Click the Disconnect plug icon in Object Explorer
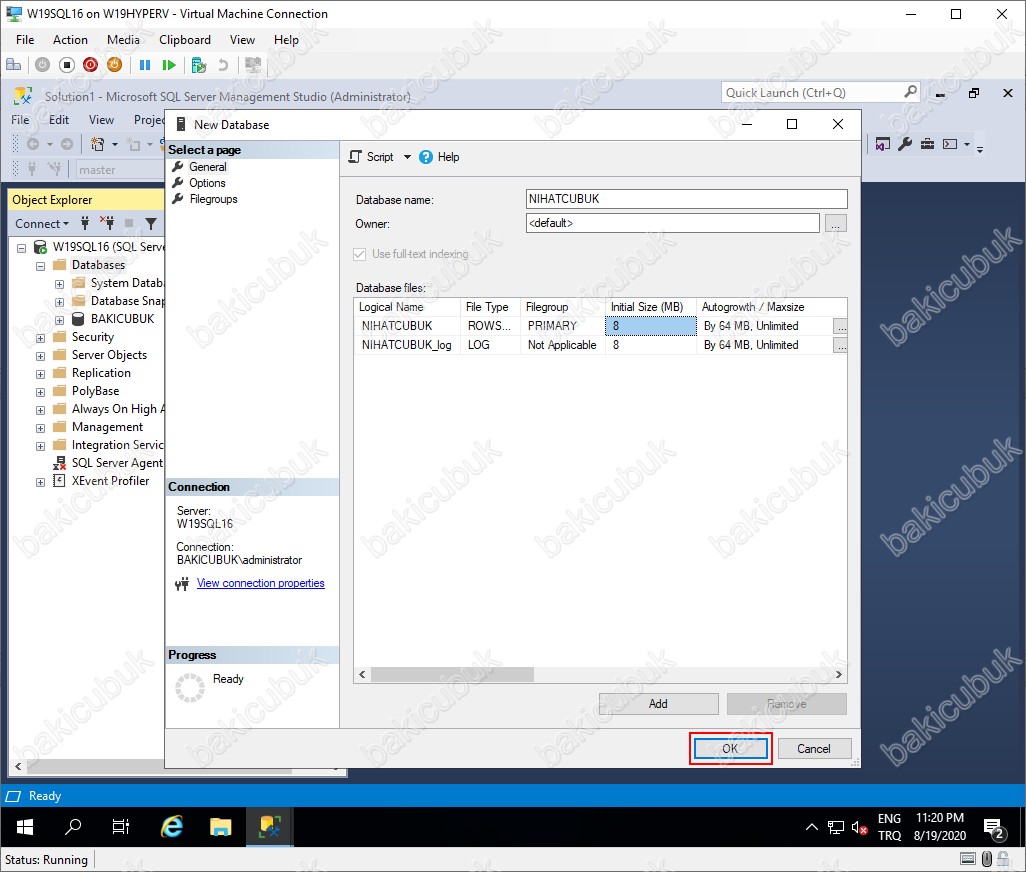This screenshot has width=1026, height=872. 107,224
